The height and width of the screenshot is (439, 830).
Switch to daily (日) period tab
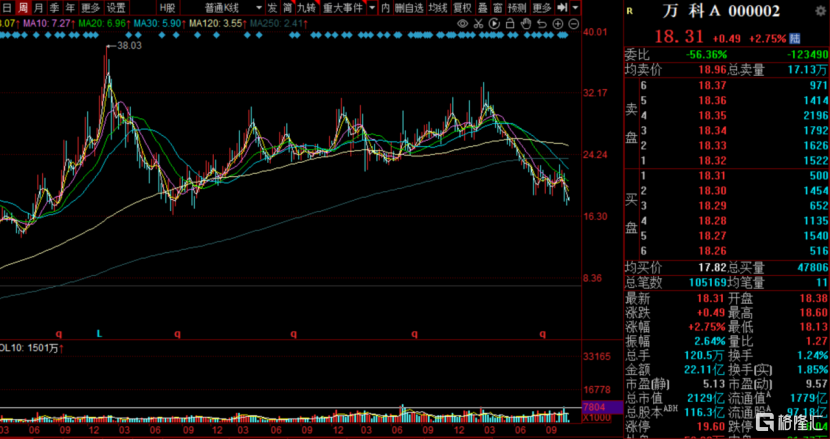(7, 7)
